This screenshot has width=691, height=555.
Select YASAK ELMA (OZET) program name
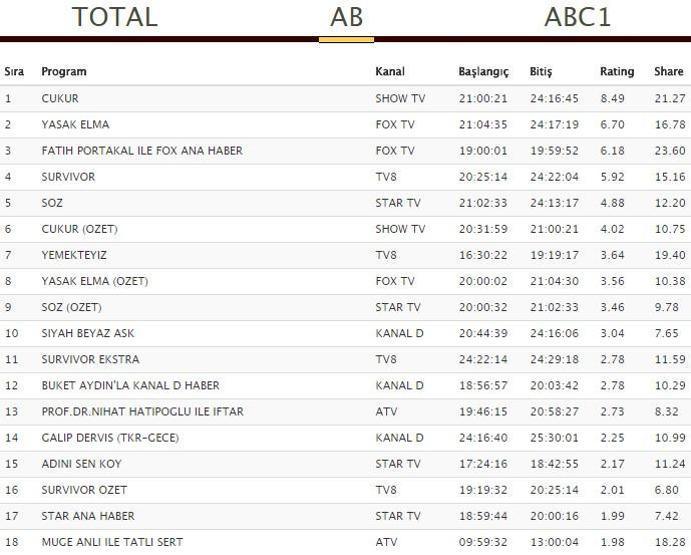[x=95, y=281]
